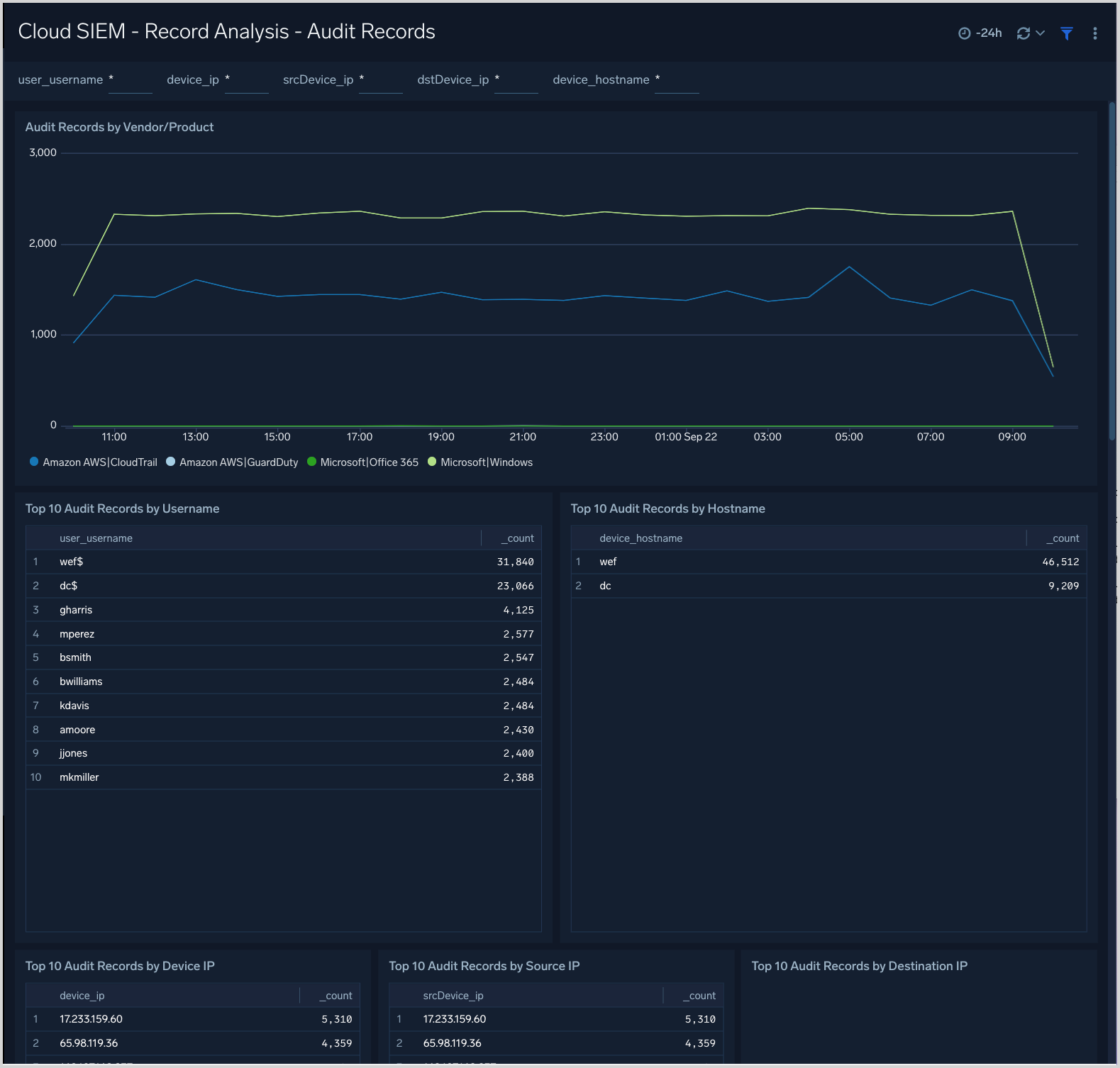Click the -24h time range selector
The image size is (1120, 1068).
point(988,33)
